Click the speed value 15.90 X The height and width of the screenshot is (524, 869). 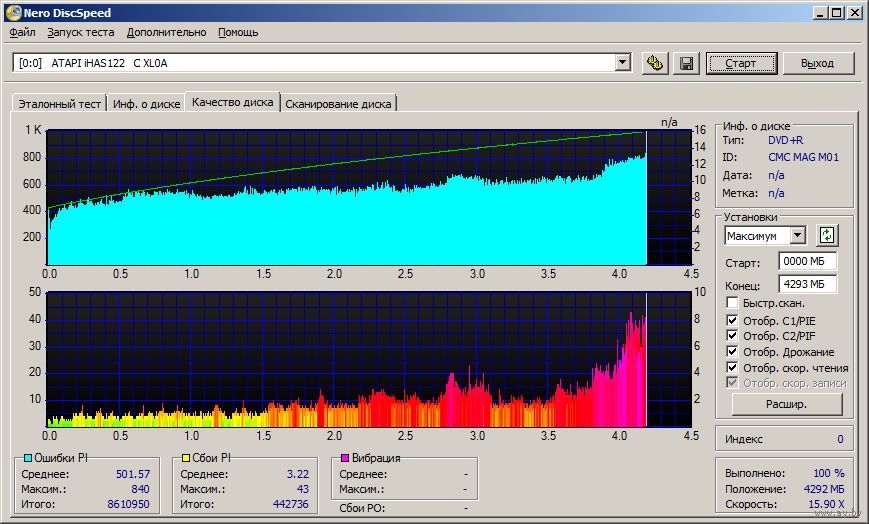tap(826, 504)
